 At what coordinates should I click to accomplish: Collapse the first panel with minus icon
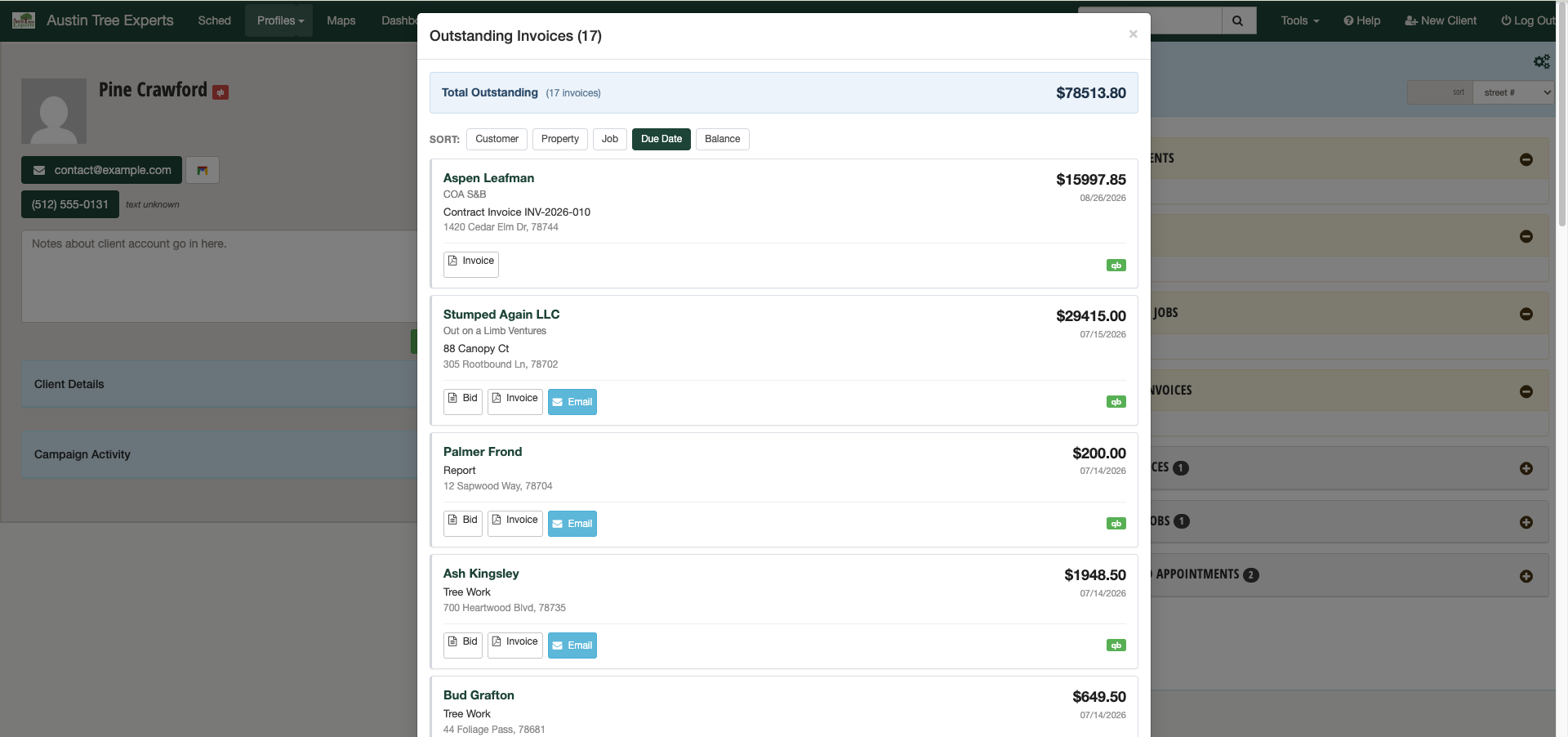pos(1526,159)
